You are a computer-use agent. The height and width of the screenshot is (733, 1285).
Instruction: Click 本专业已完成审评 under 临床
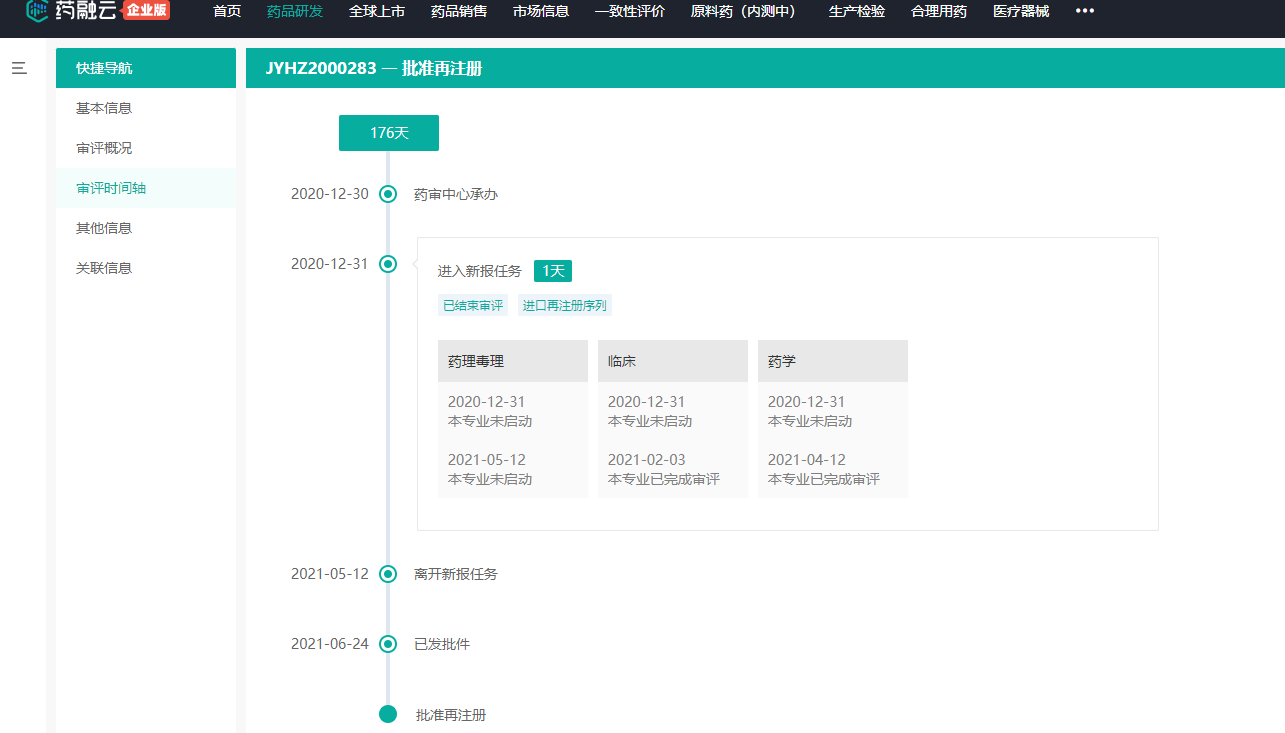tap(664, 479)
